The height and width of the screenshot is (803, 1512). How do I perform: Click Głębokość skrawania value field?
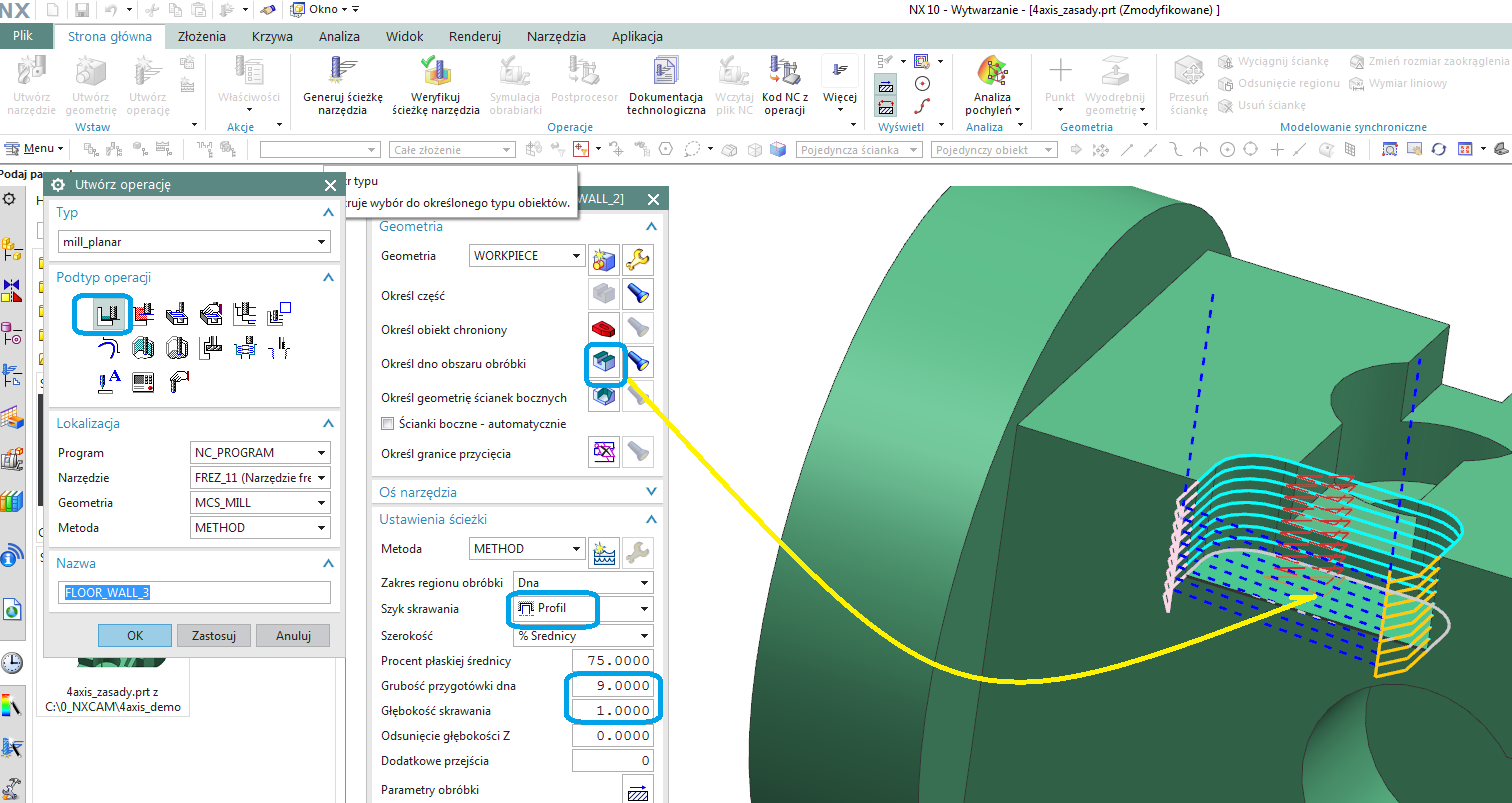click(x=613, y=711)
